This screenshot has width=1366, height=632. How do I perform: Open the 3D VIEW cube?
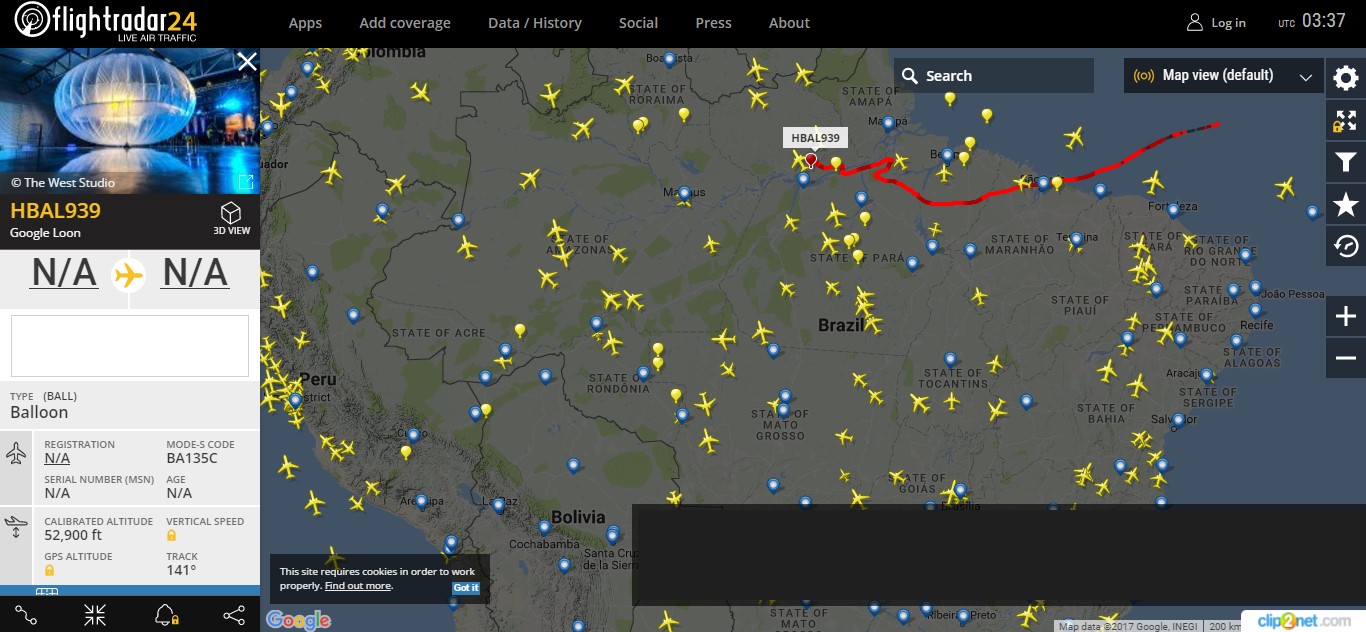pyautogui.click(x=231, y=218)
